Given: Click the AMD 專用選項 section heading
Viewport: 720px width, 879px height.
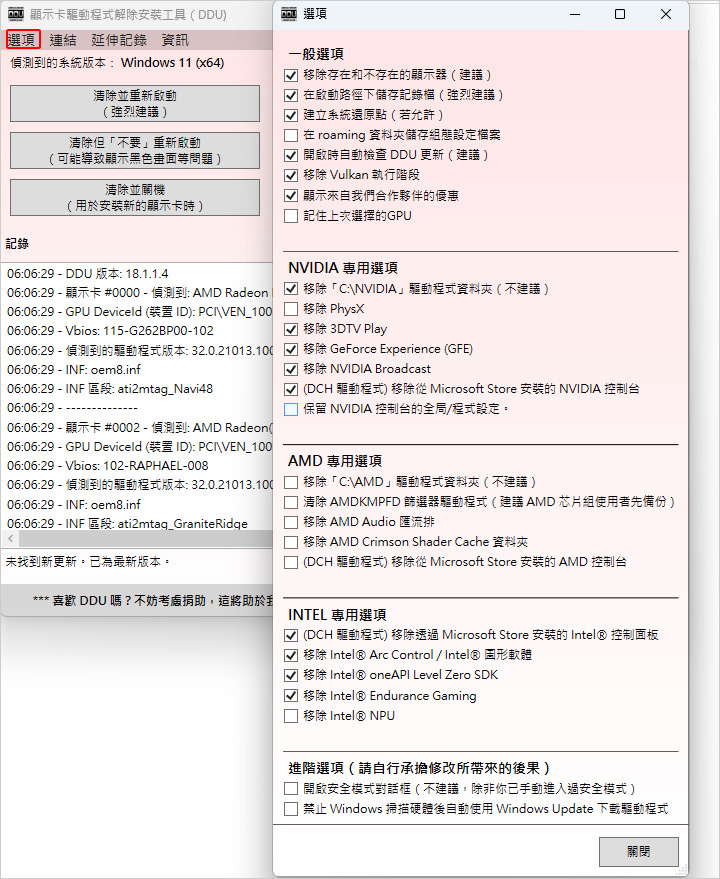Looking at the screenshot, I should click(335, 461).
